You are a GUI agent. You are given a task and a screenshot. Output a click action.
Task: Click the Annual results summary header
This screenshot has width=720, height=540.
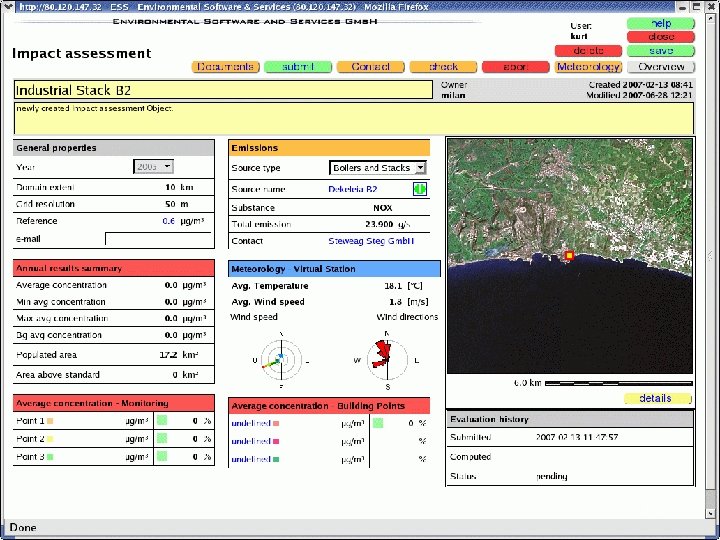[x=114, y=268]
